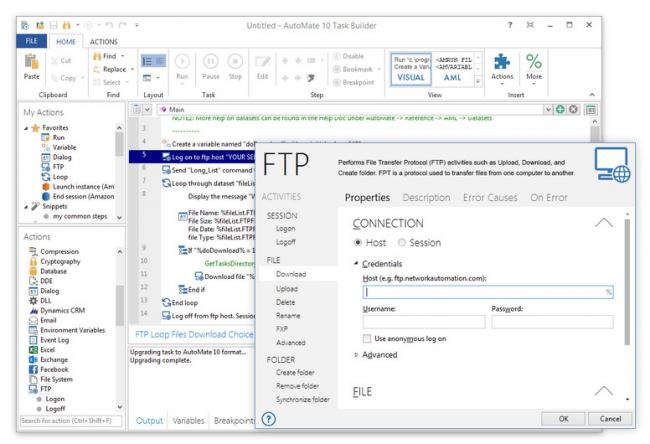Check Use anonymous log on
Viewport: 650px width, 444px height.
click(367, 339)
